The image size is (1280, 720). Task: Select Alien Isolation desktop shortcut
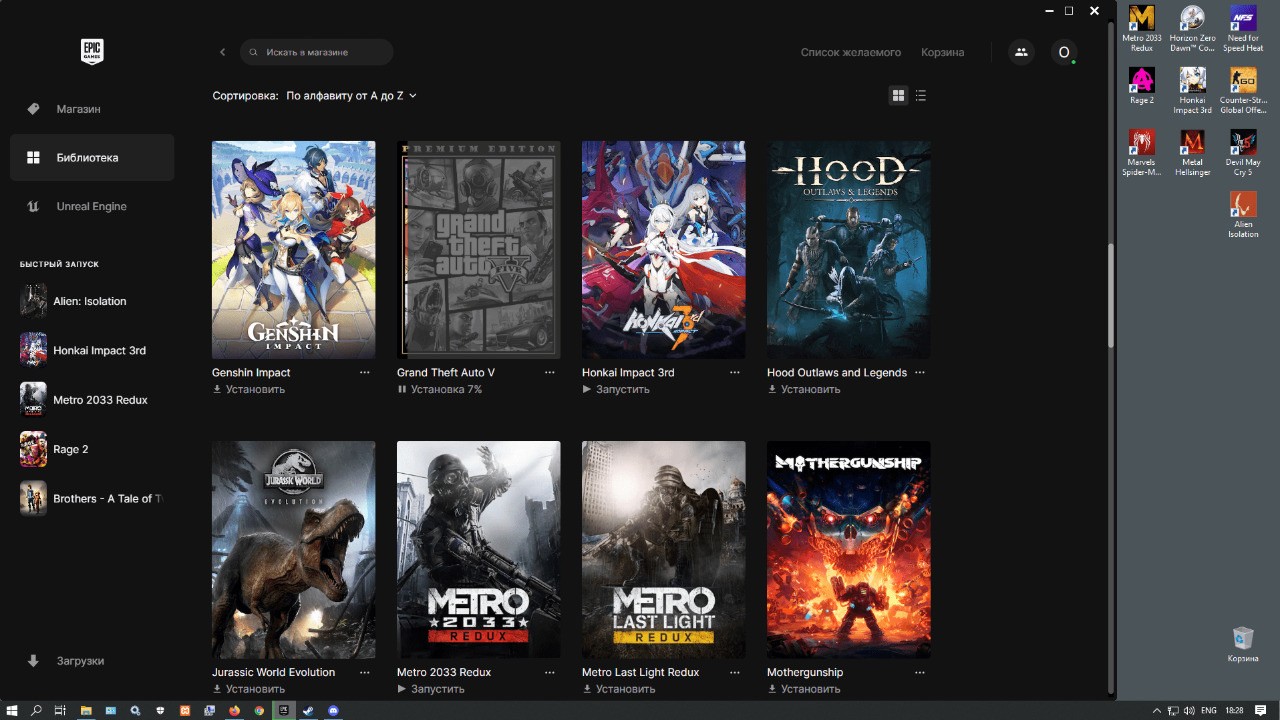tap(1243, 215)
